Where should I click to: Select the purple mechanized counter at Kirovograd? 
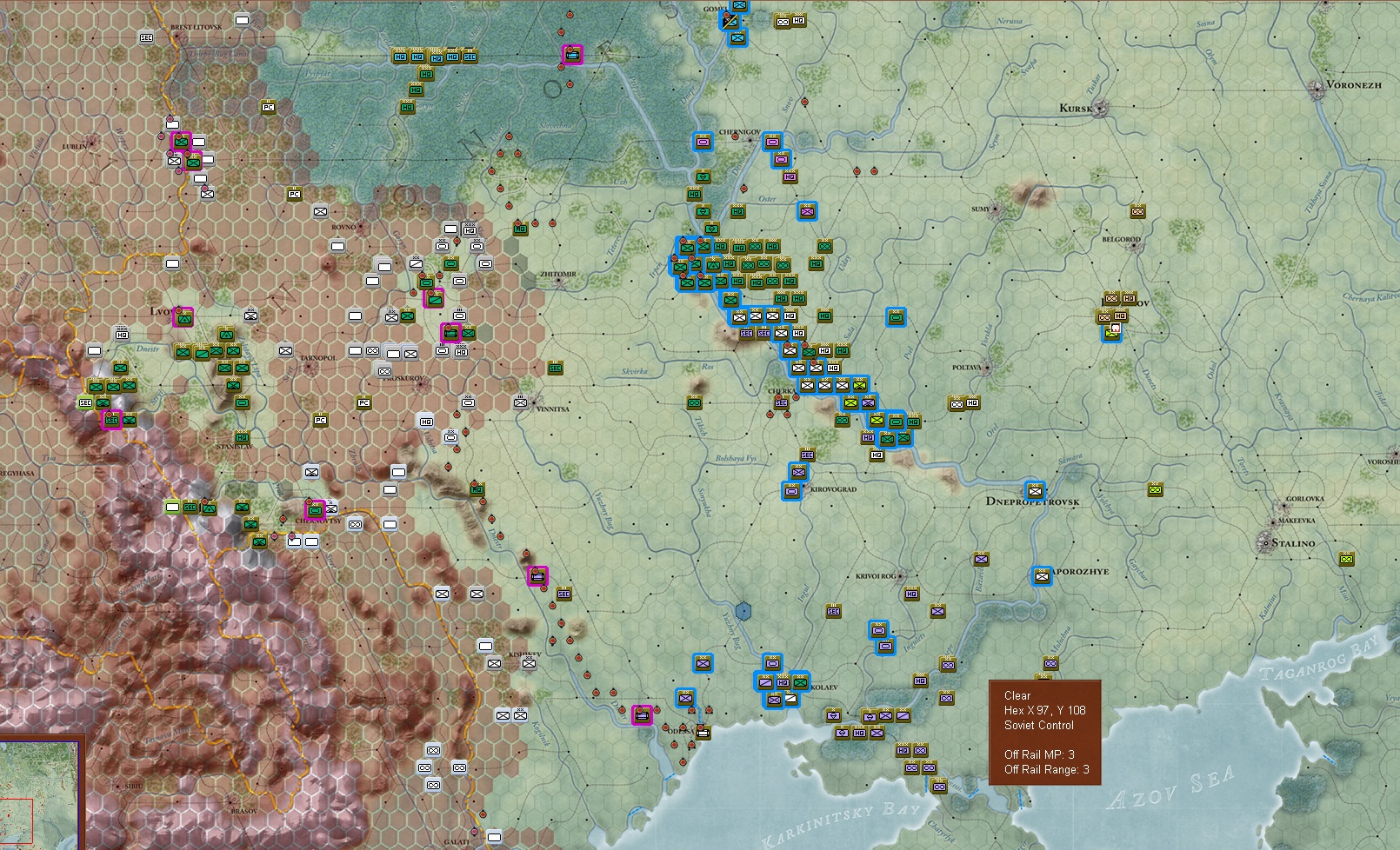click(x=791, y=491)
